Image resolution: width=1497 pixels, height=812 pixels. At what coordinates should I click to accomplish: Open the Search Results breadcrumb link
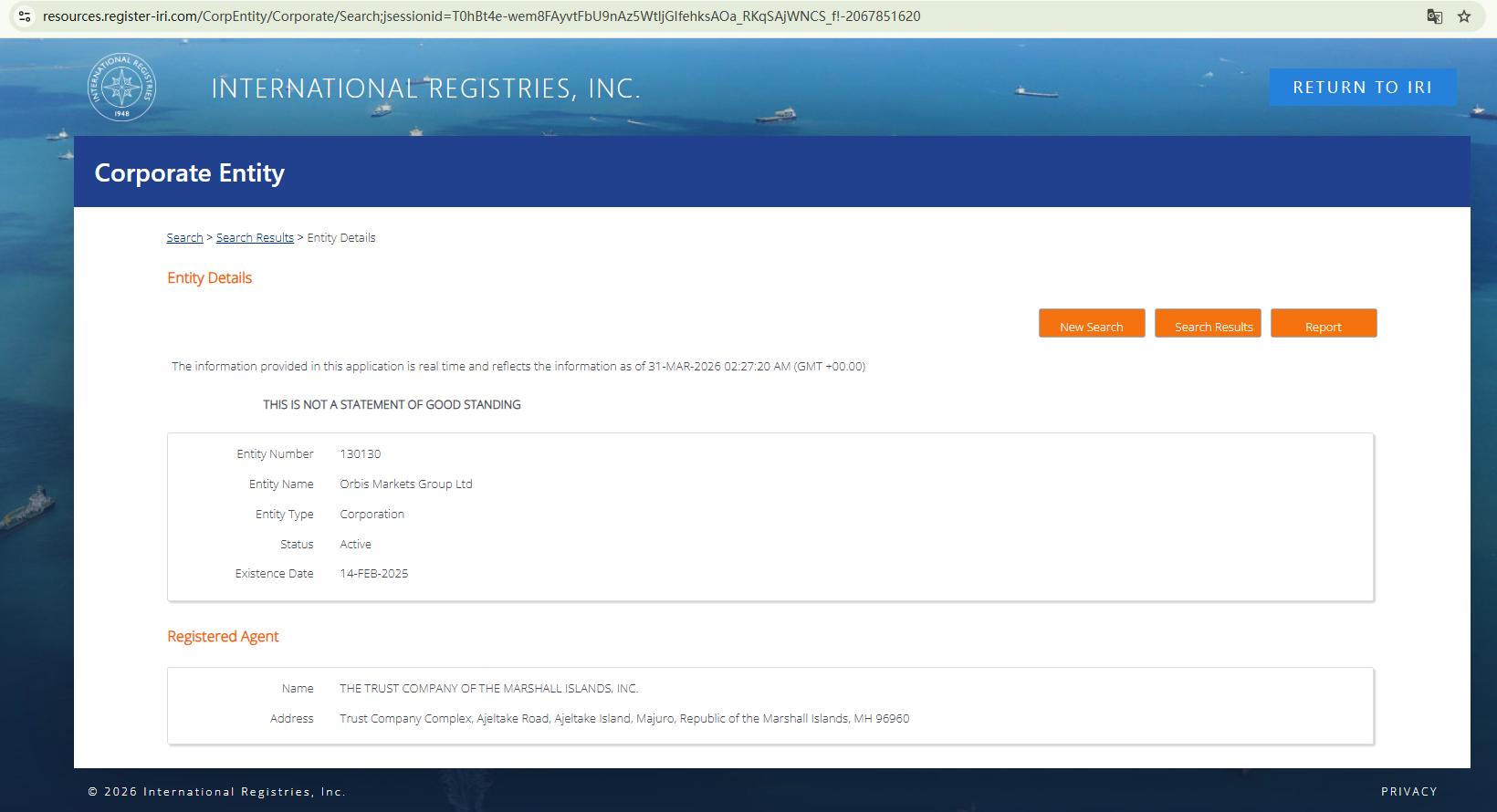[255, 238]
